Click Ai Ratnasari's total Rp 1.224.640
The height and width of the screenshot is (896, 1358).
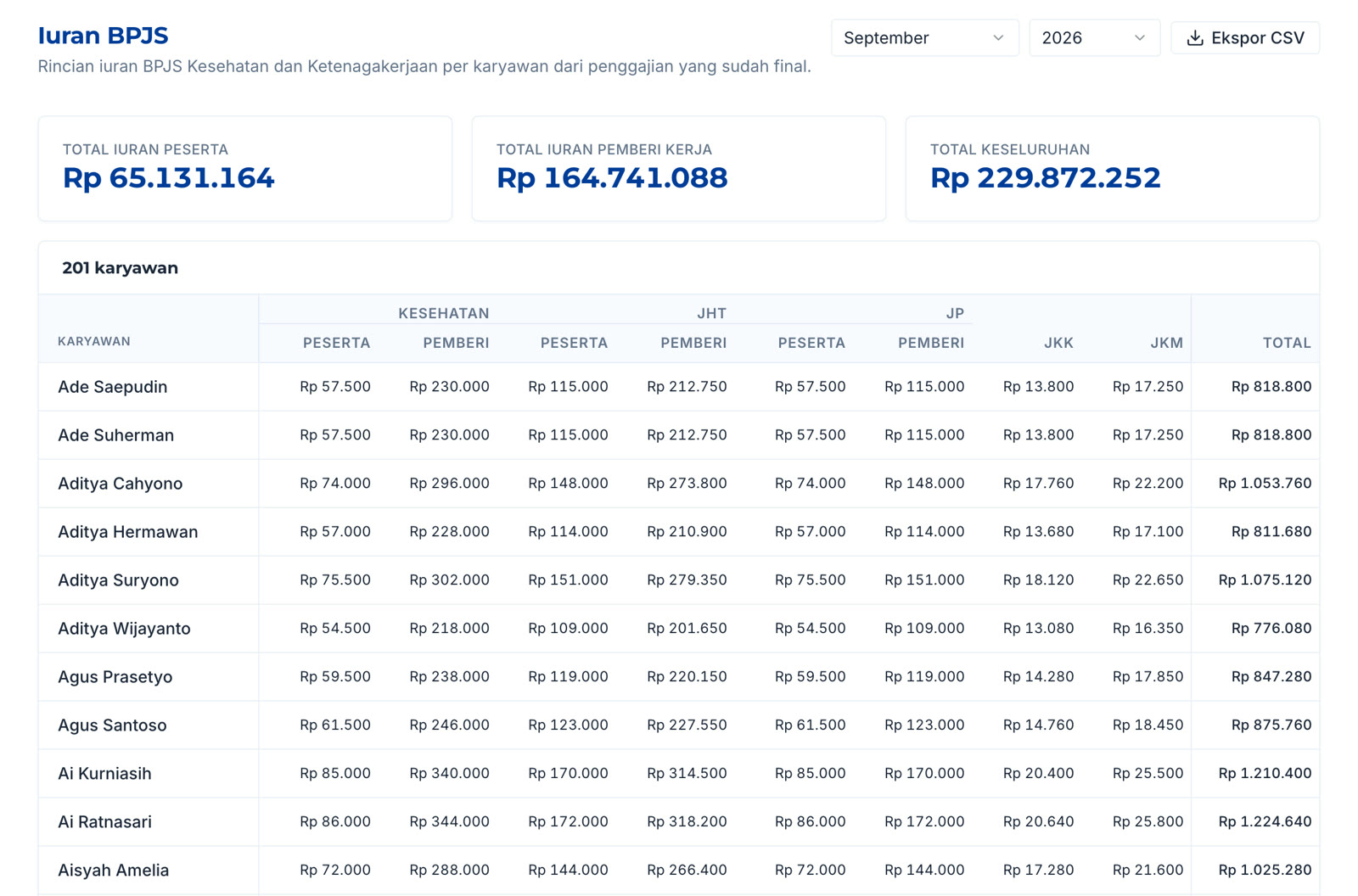click(1265, 822)
